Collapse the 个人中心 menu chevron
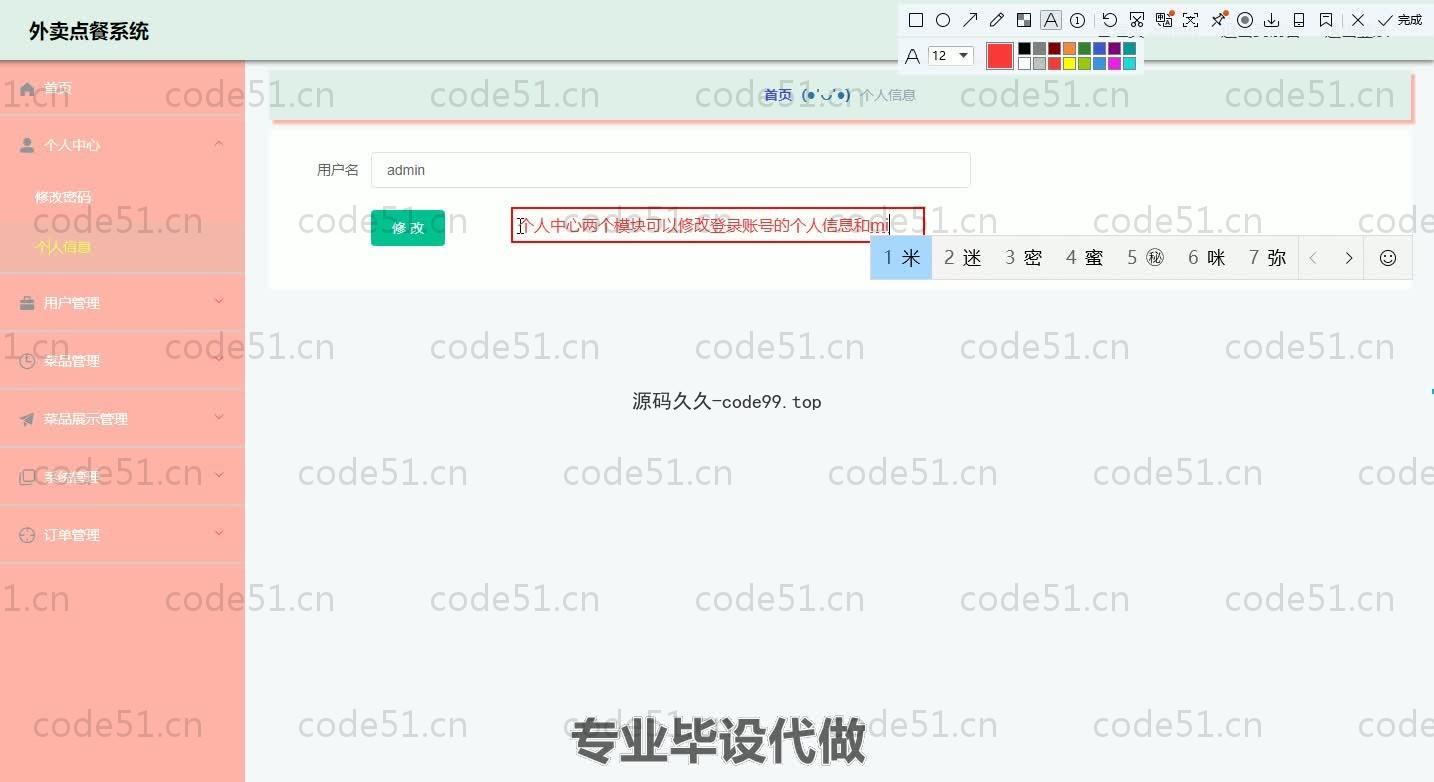The width and height of the screenshot is (1434, 782). click(x=219, y=144)
